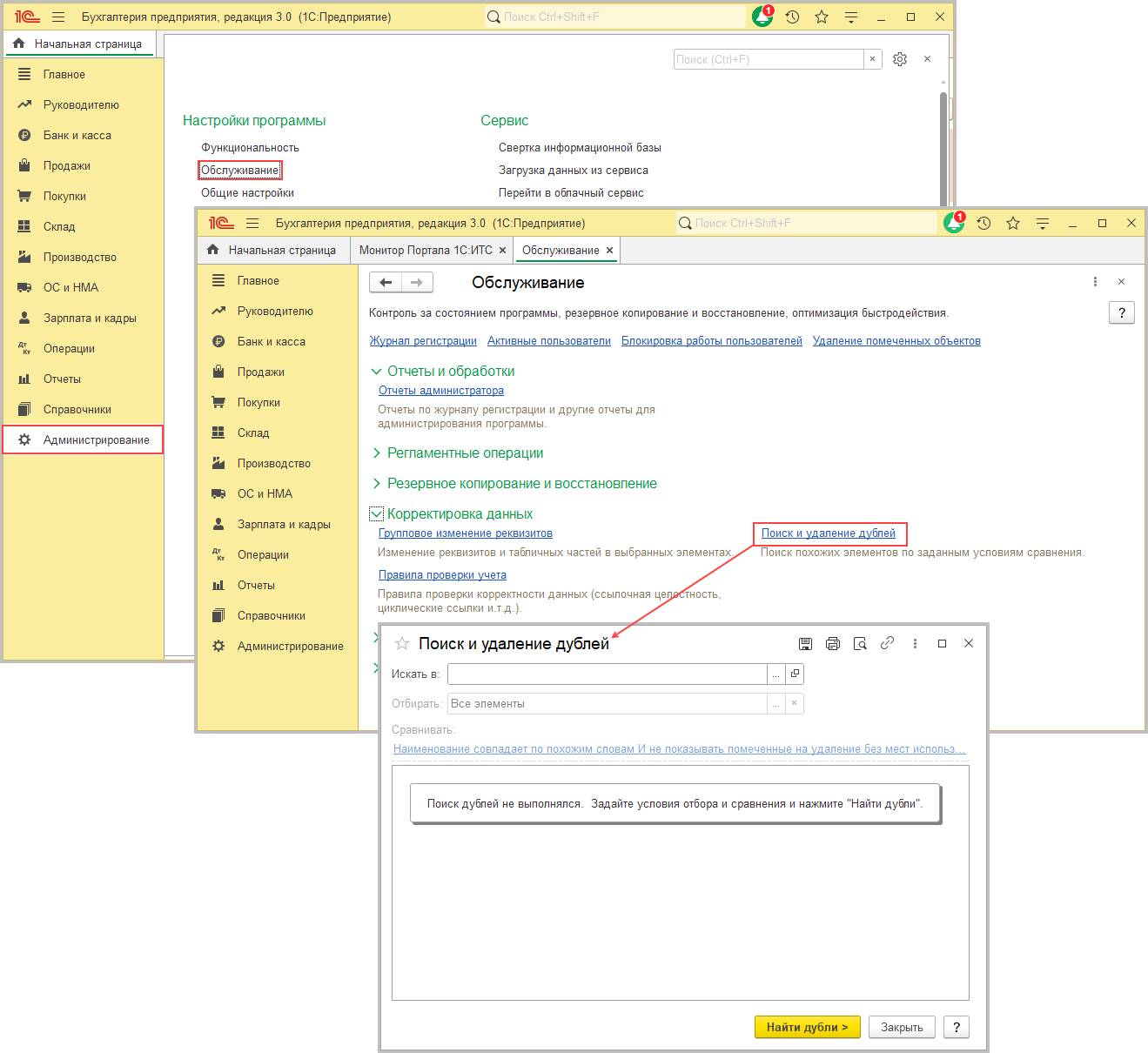1148x1053 pixels.
Task: Click global search field in Обслуживание window
Action: [807, 223]
